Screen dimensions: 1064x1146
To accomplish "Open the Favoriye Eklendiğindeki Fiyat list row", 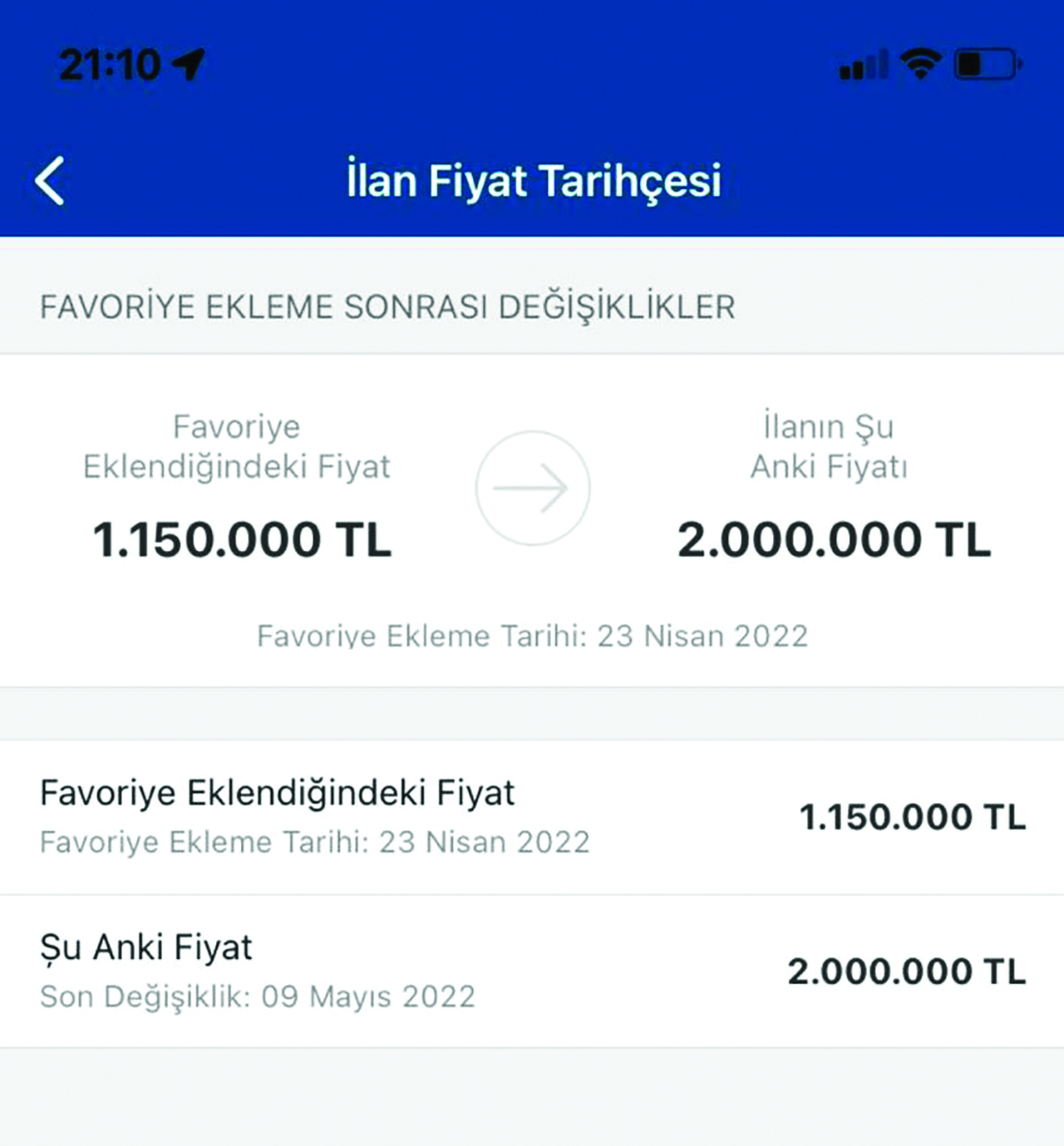I will click(x=532, y=817).
